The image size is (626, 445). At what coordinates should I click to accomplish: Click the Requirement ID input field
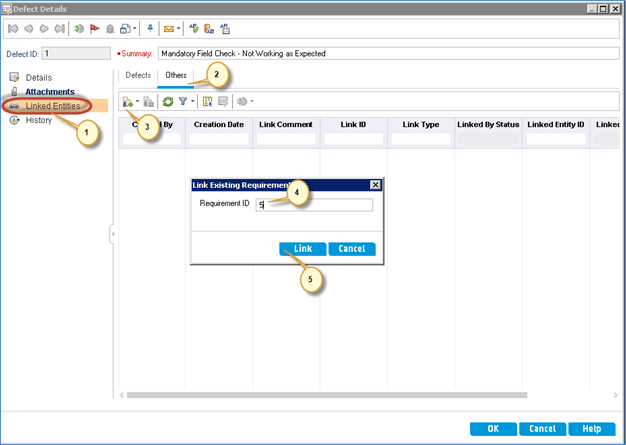[x=314, y=205]
